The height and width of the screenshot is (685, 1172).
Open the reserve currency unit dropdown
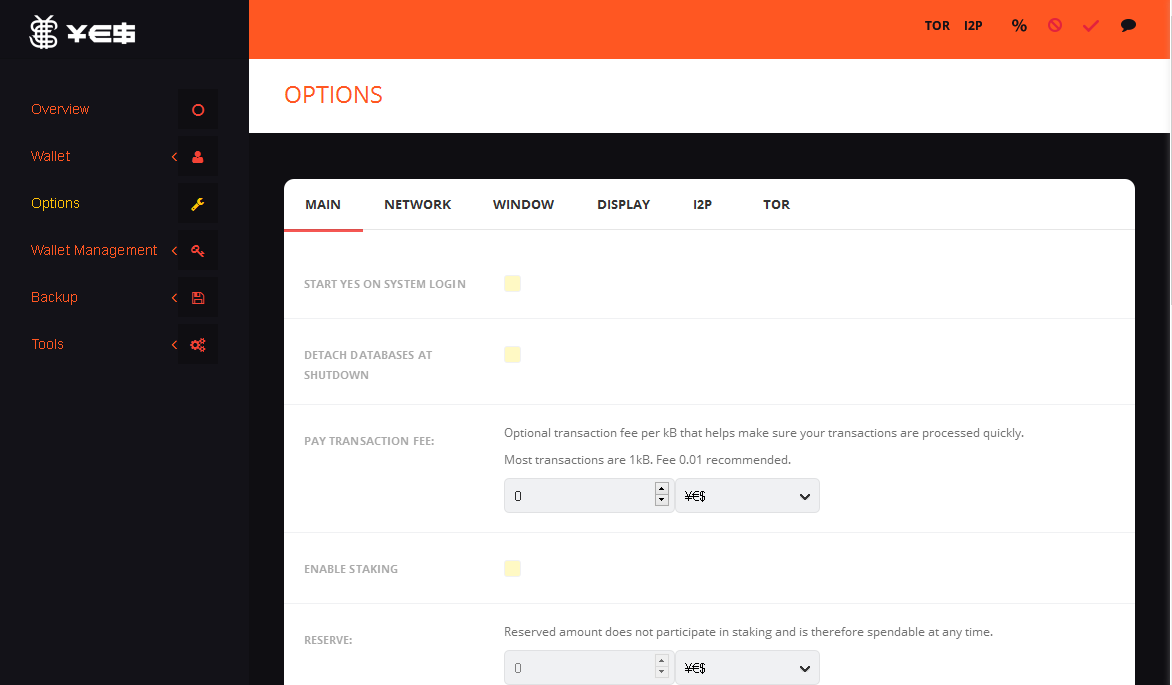(x=747, y=668)
